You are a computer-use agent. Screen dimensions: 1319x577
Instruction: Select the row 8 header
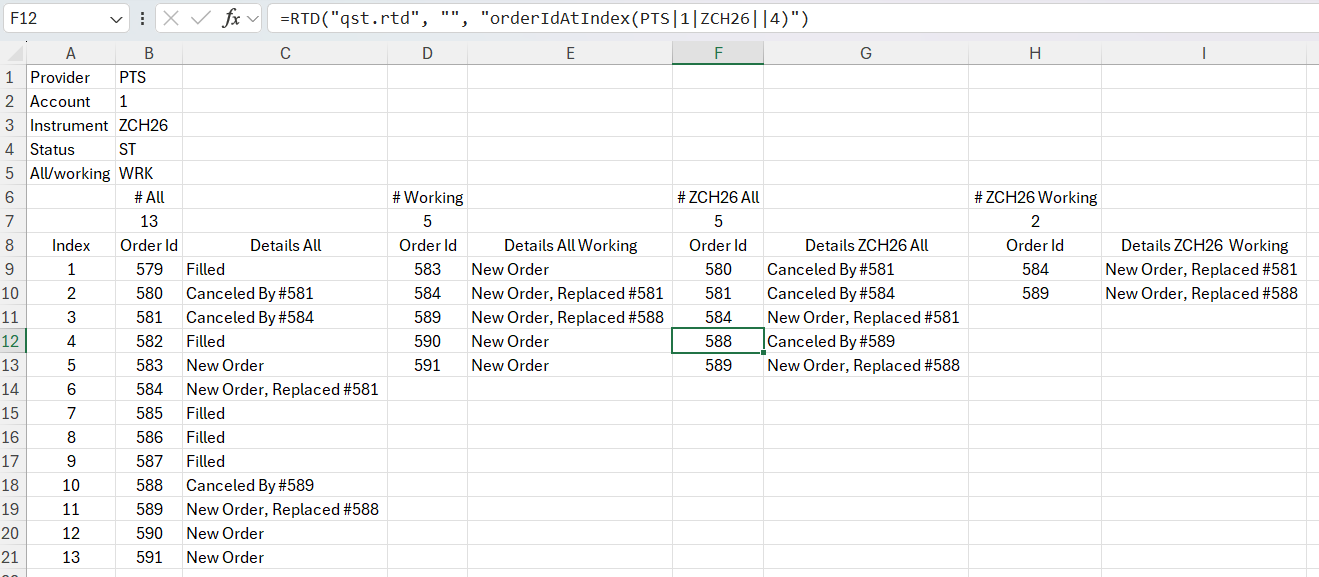point(12,245)
